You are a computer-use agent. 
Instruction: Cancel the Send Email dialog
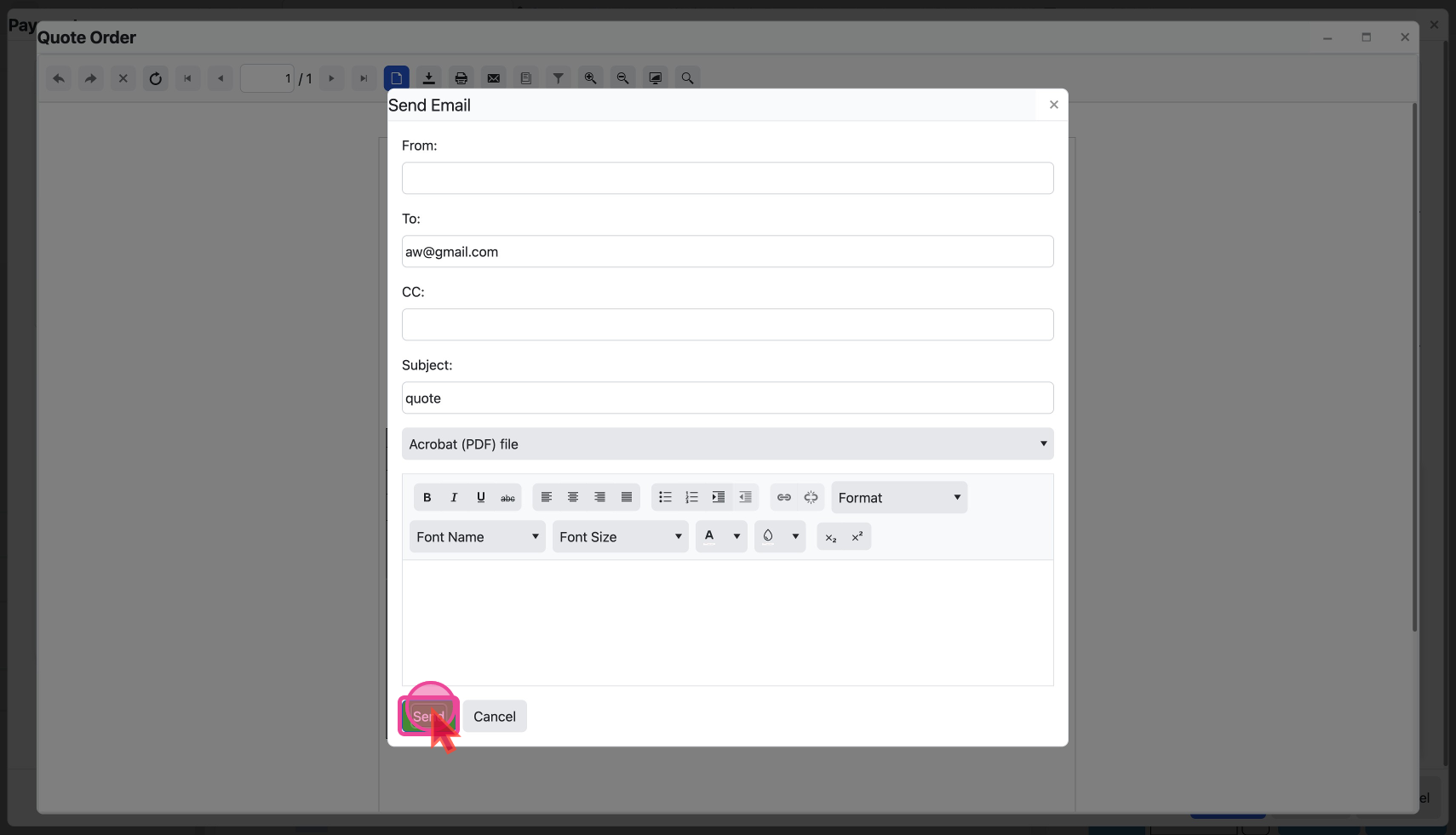click(495, 716)
